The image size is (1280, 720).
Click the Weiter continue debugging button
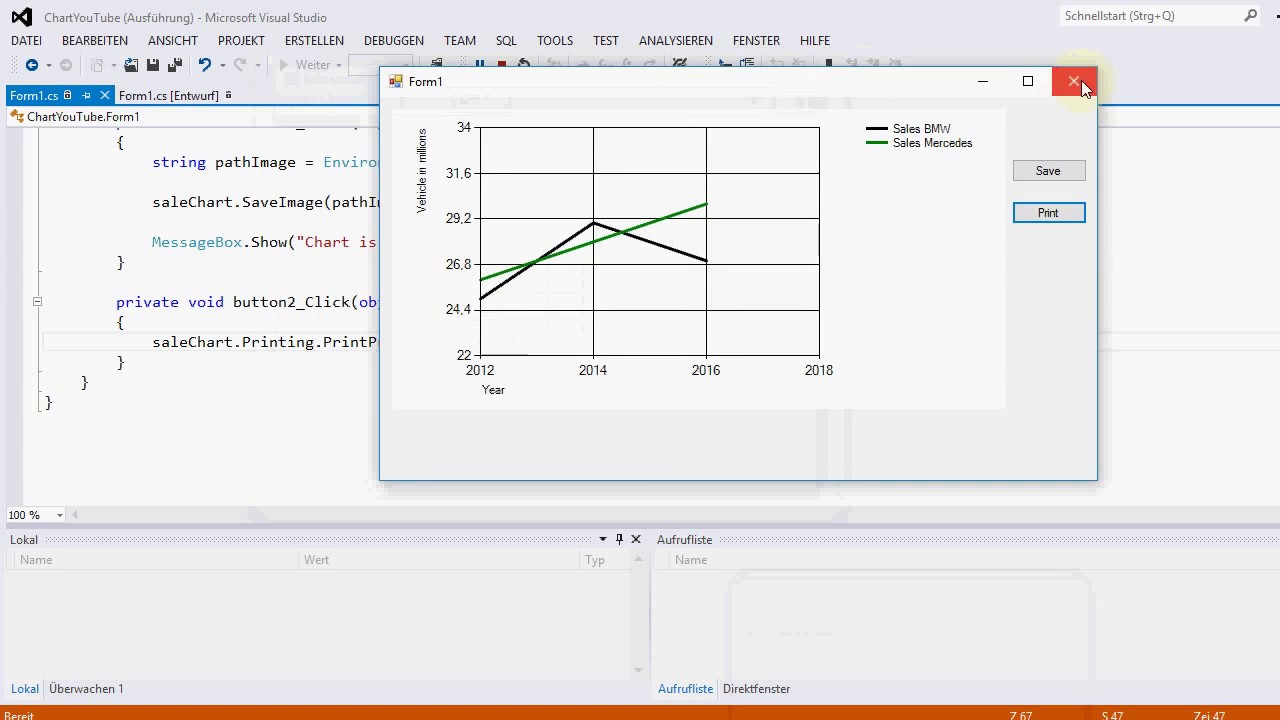[304, 65]
